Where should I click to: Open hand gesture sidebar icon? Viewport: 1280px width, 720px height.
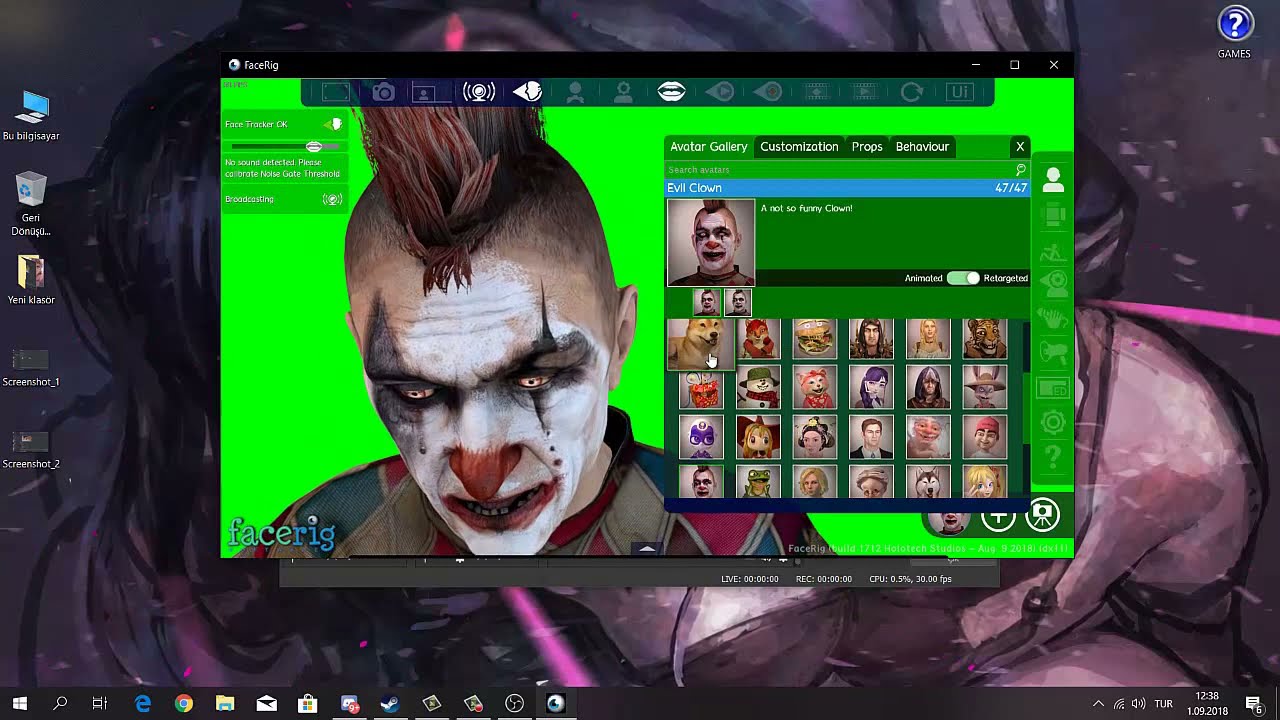(x=1053, y=319)
